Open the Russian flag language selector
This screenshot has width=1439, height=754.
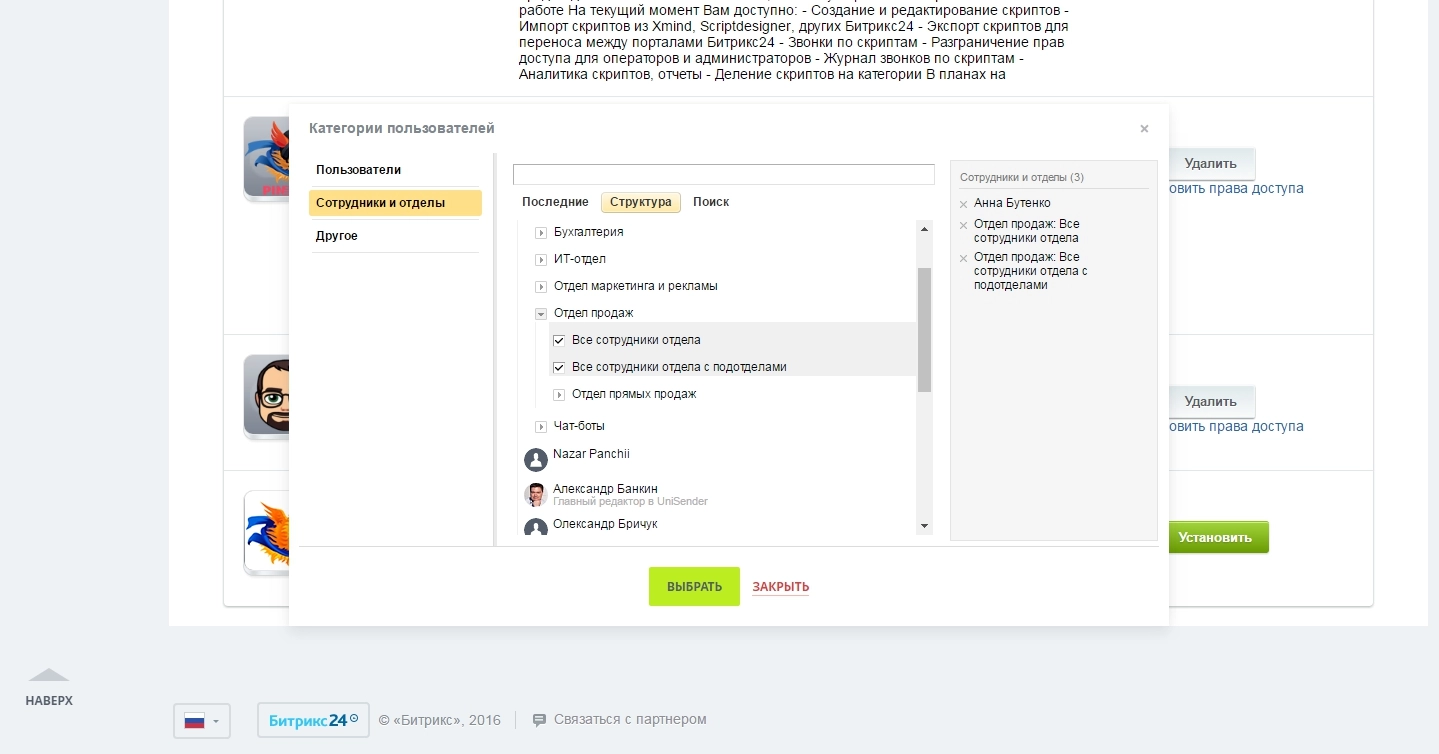202,720
